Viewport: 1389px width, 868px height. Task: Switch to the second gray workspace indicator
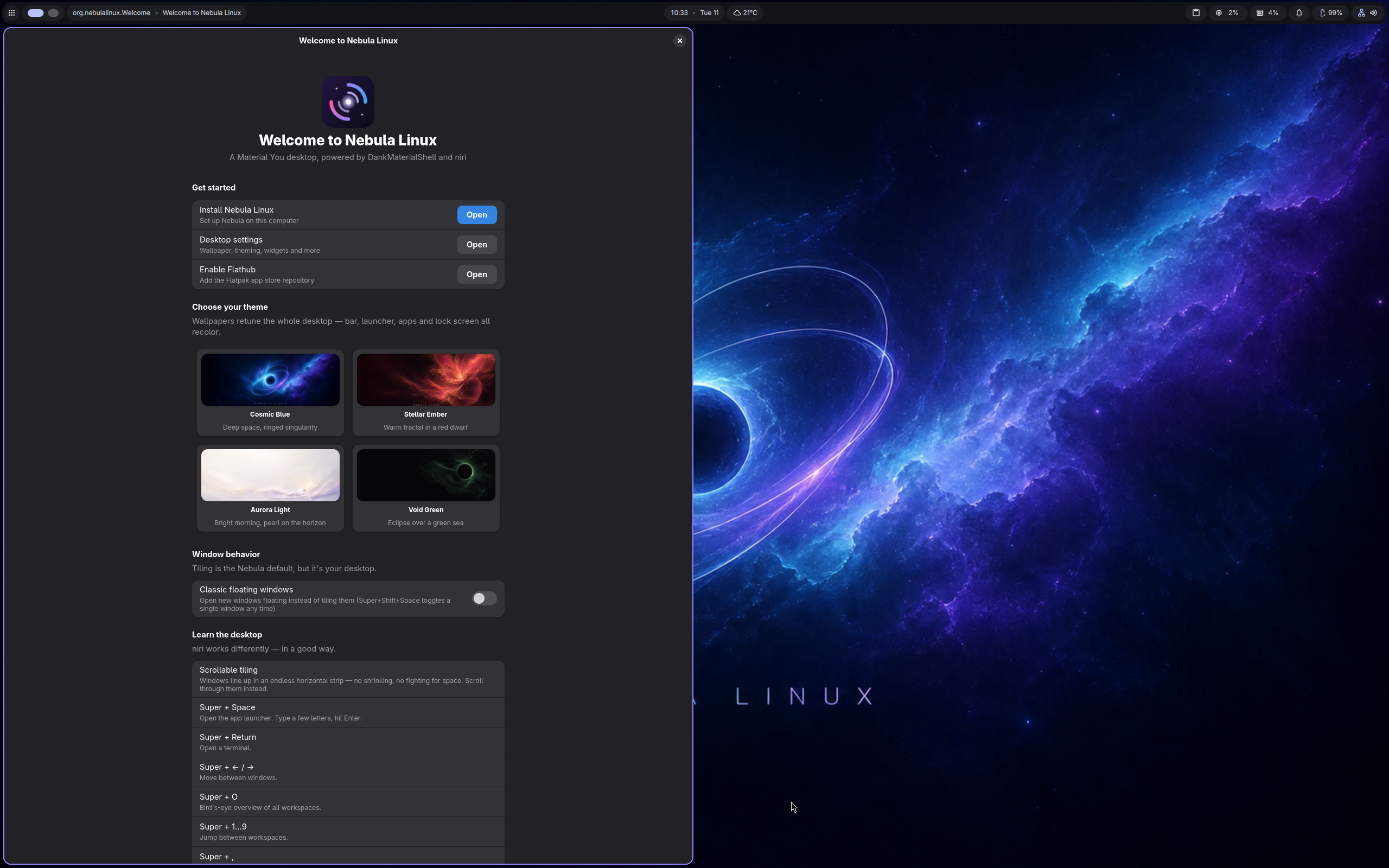pyautogui.click(x=53, y=12)
